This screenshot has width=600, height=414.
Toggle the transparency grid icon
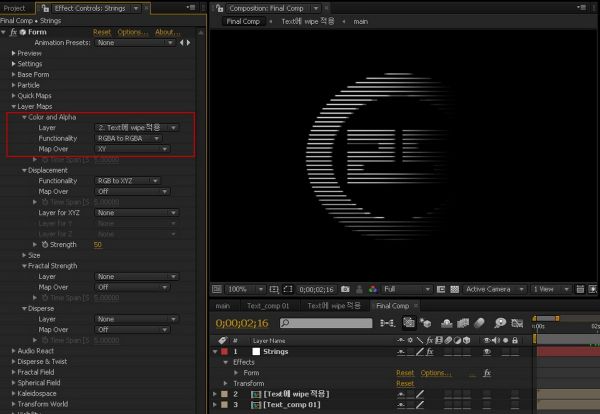(x=455, y=289)
